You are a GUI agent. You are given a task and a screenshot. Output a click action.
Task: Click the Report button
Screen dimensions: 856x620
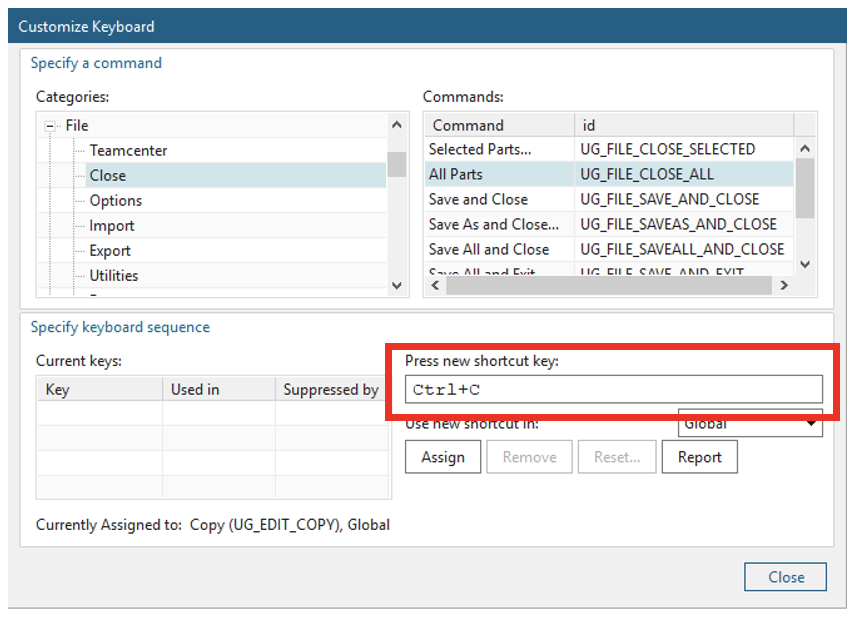(699, 457)
